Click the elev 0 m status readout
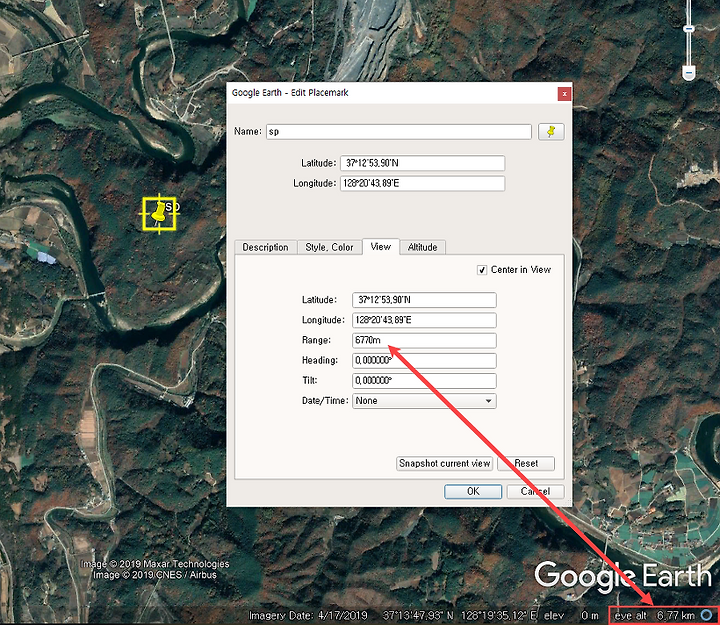This screenshot has height=625, width=720. pyautogui.click(x=572, y=615)
